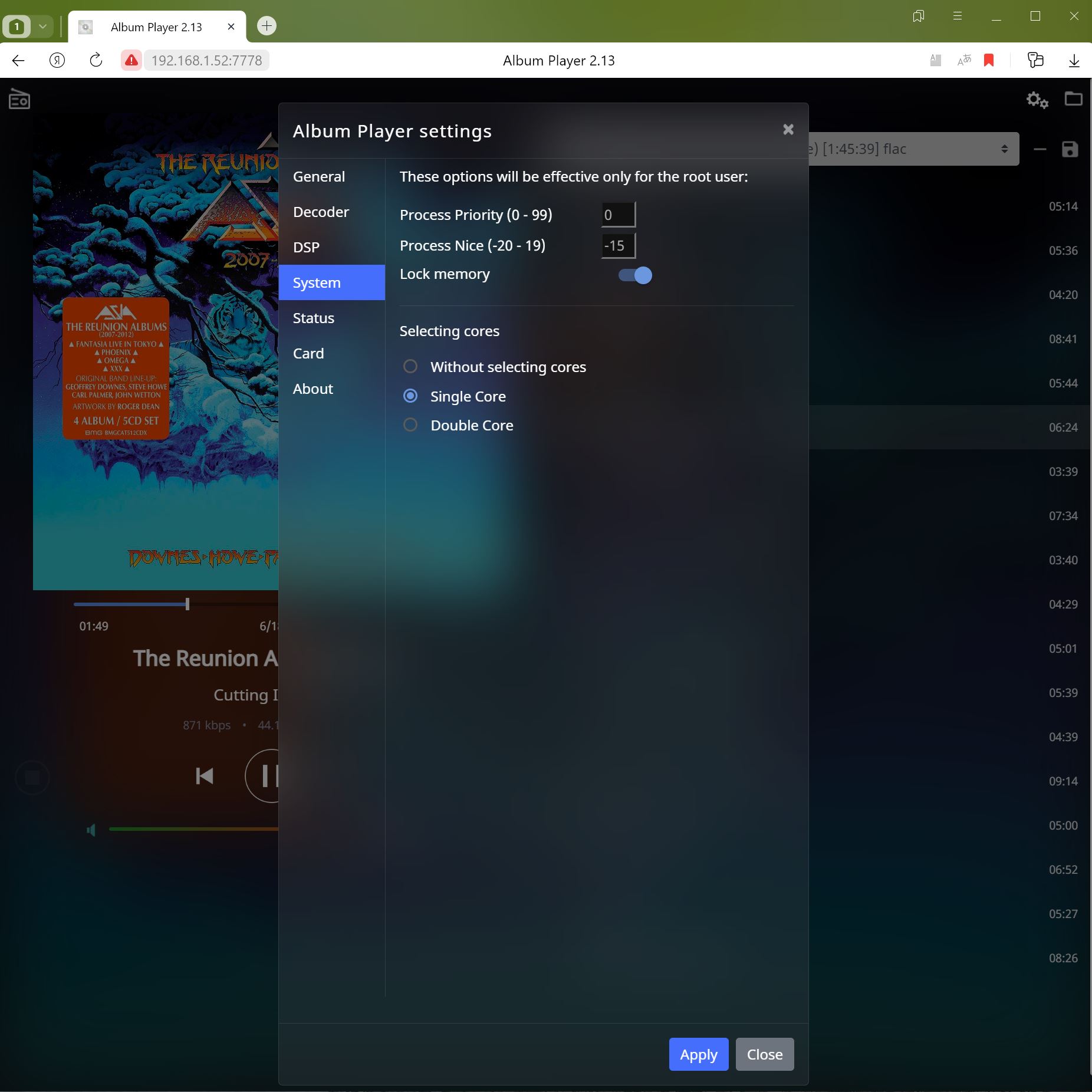Screen dimensions: 1092x1092
Task: Open the folder browser icon
Action: click(x=1073, y=99)
